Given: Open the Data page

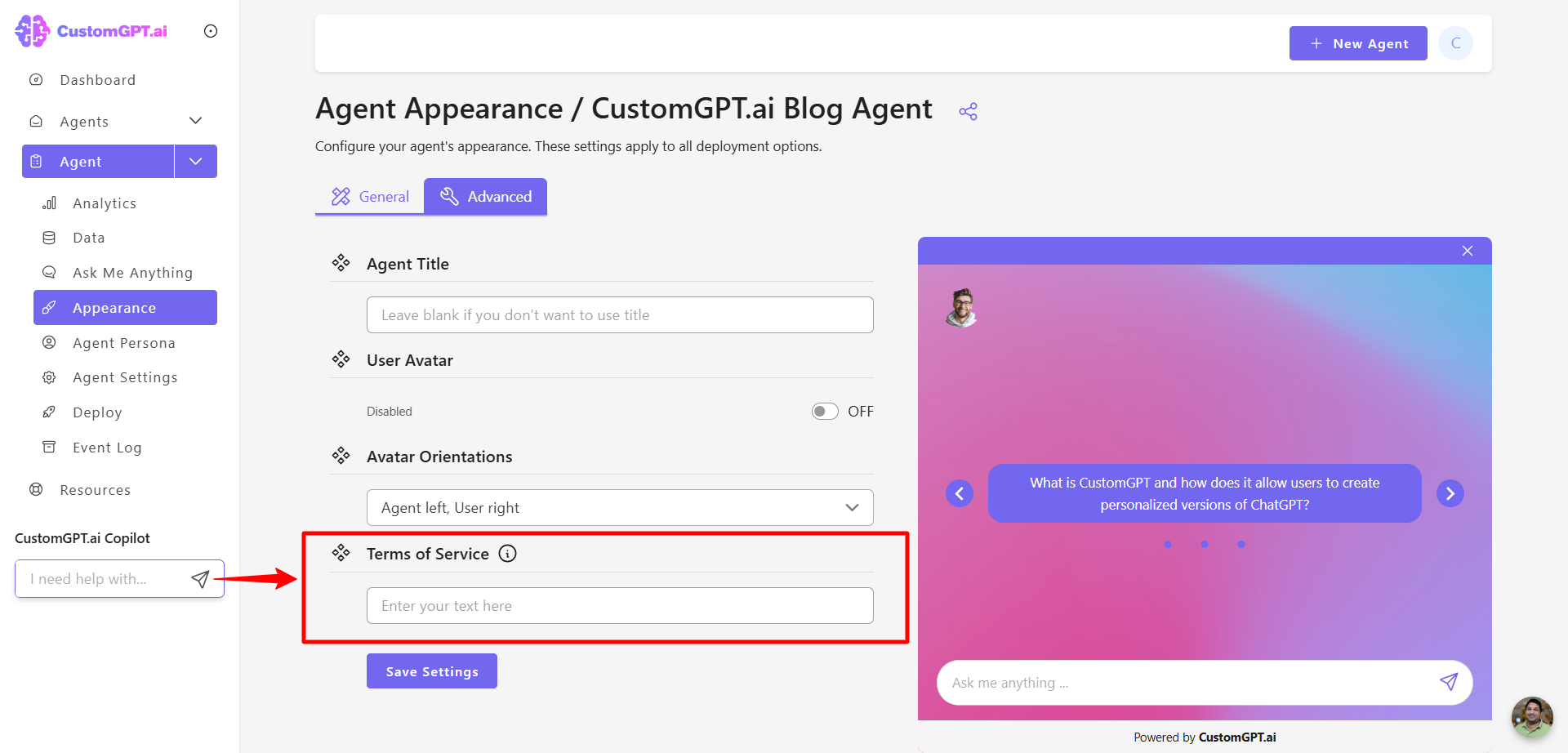Looking at the screenshot, I should pyautogui.click(x=89, y=238).
